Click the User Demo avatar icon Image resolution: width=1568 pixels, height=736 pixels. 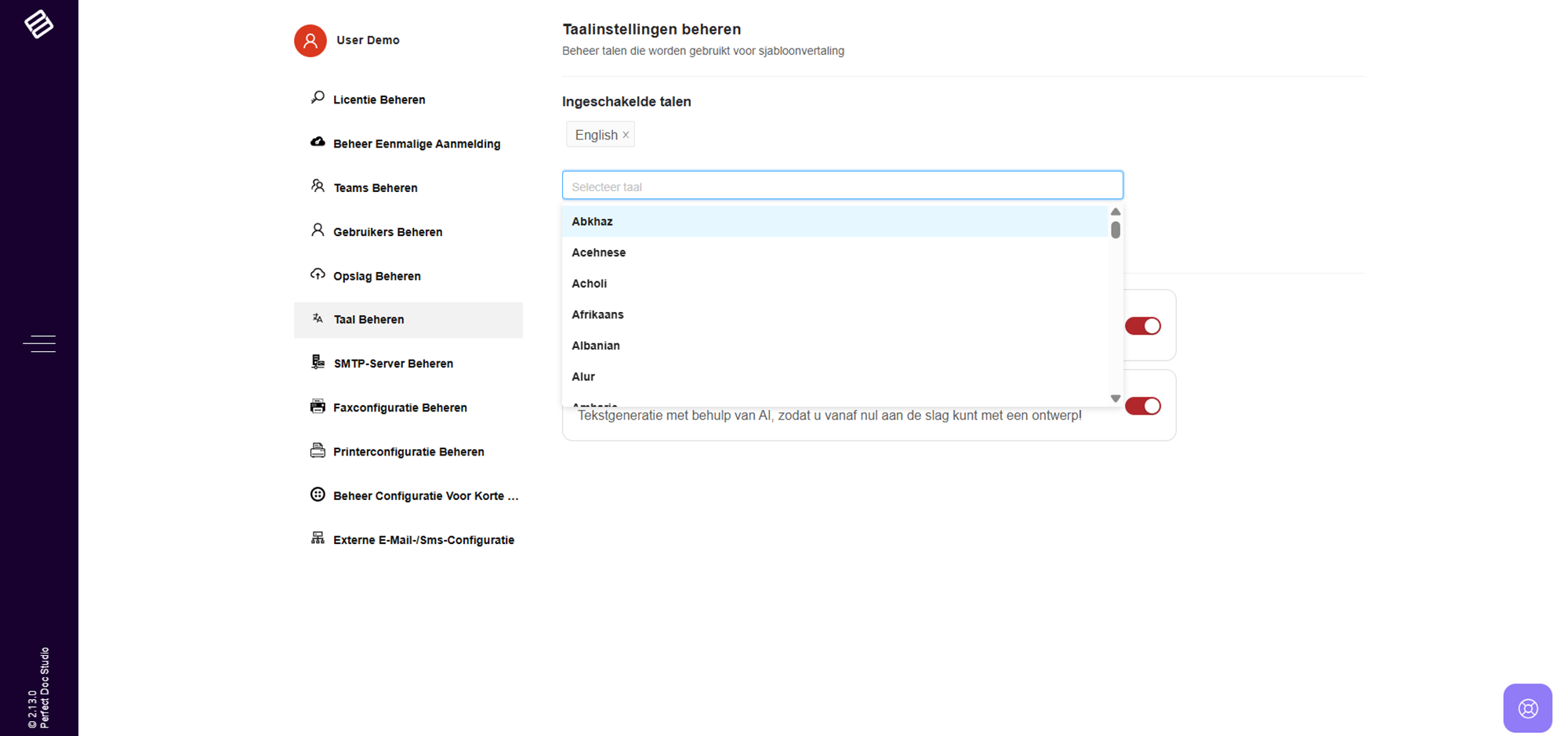tap(310, 41)
